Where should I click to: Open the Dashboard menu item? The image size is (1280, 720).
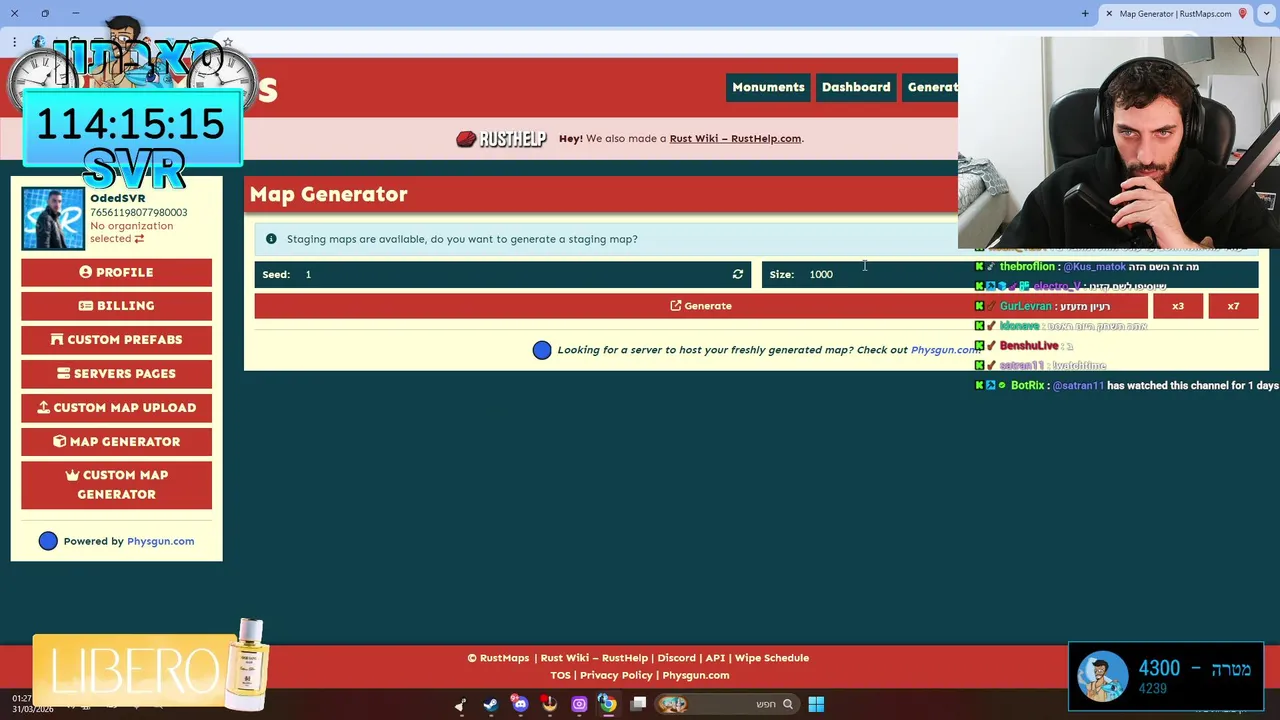856,87
